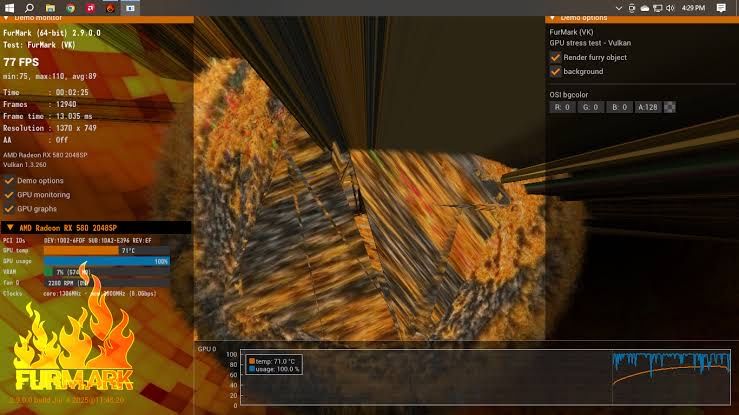Launch Google Chrome from the taskbar
The width and height of the screenshot is (739, 415).
(x=70, y=8)
